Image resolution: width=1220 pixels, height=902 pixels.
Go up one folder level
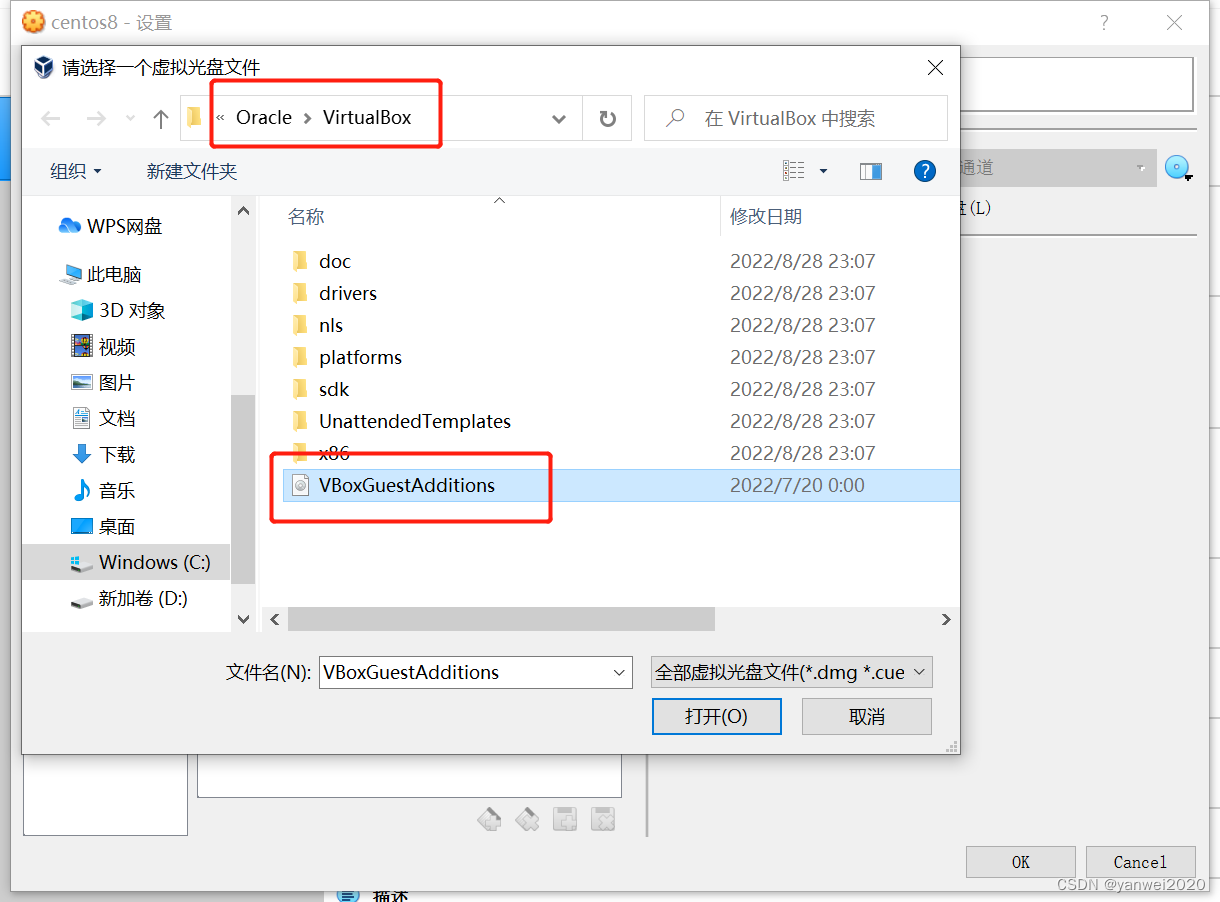tap(160, 118)
